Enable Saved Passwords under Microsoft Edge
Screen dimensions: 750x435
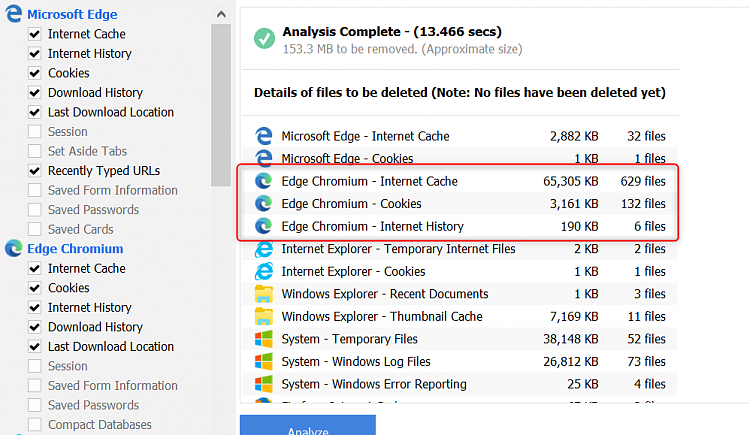pos(34,210)
